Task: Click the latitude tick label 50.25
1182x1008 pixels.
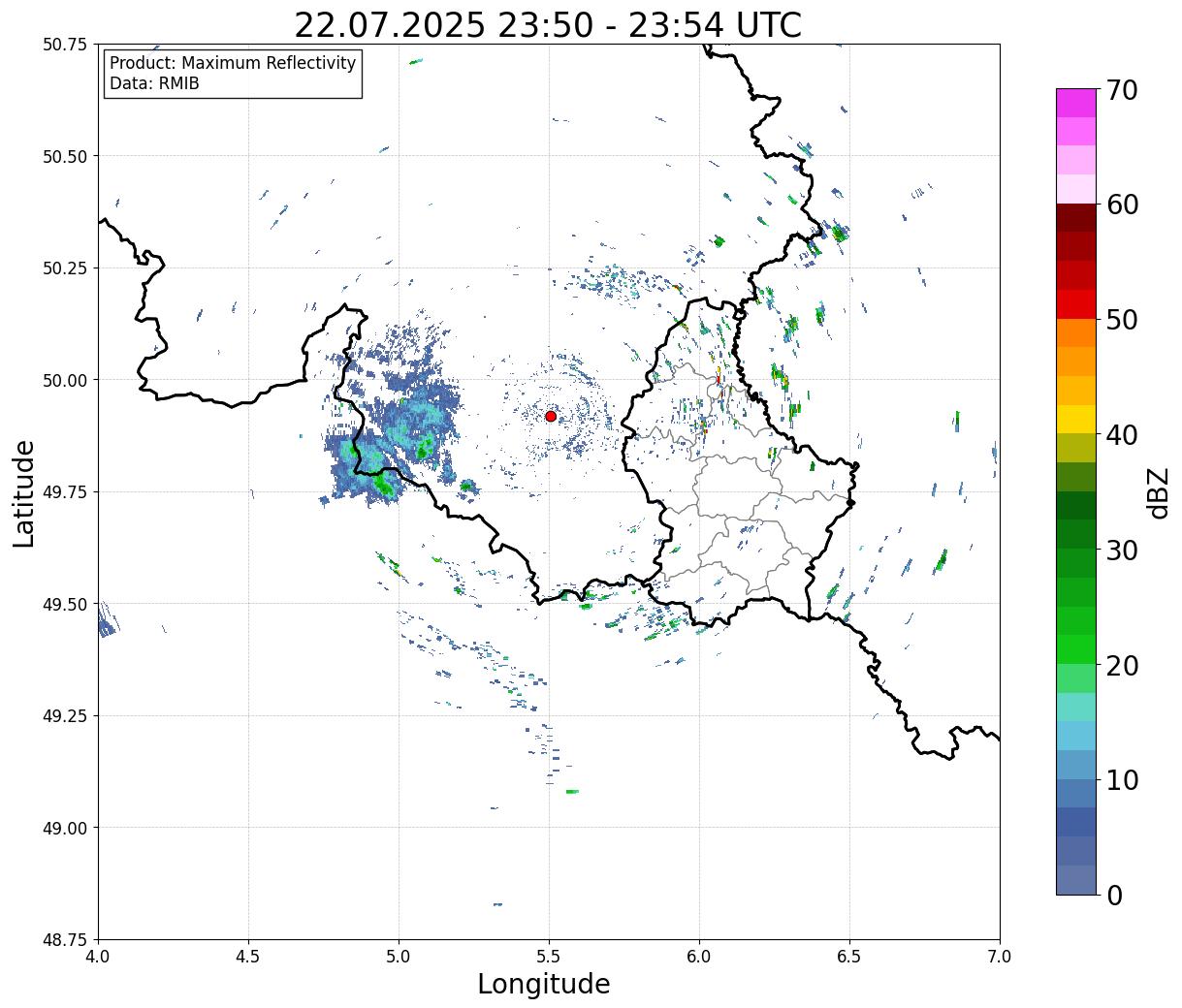Action: 66,268
